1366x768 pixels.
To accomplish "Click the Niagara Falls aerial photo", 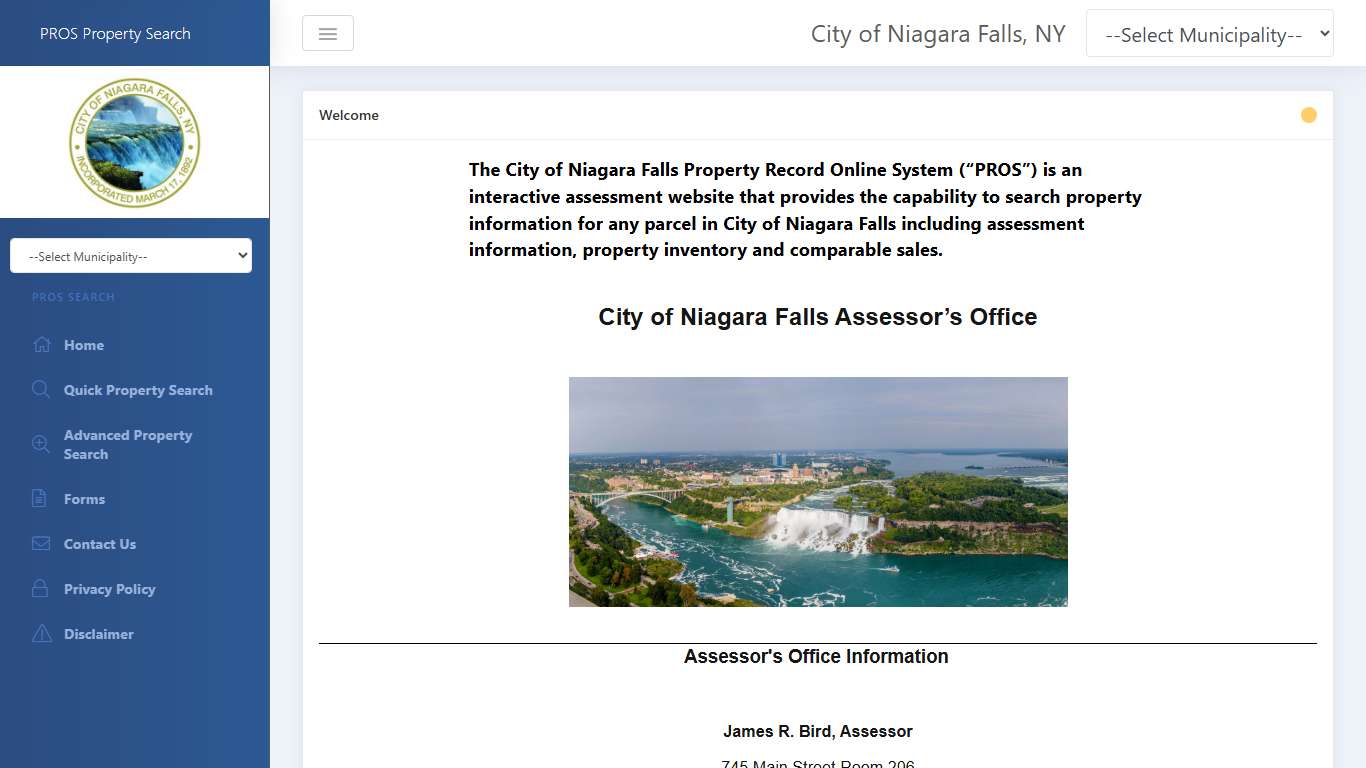I will click(818, 491).
